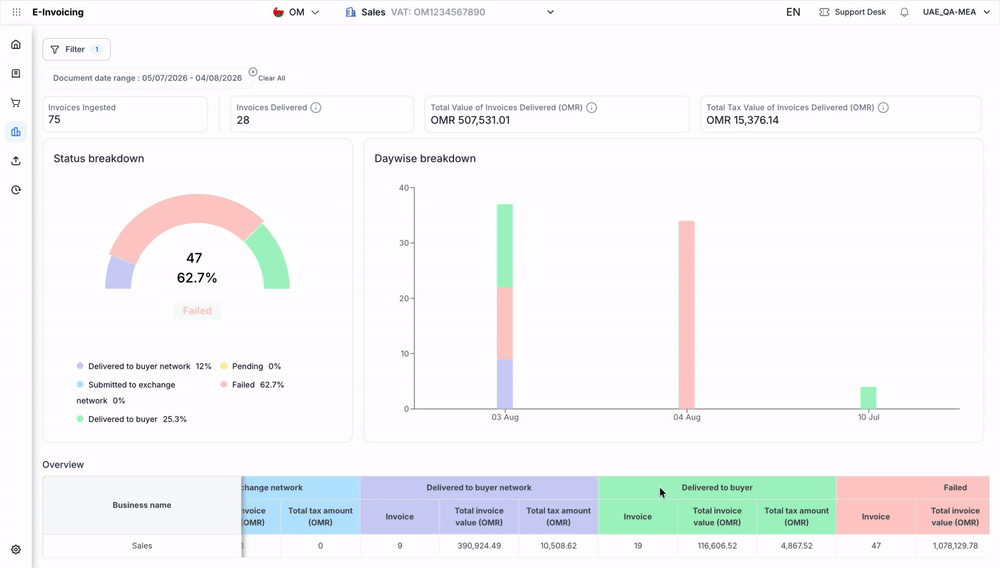1000x568 pixels.
Task: Select the 04 Aug failed bar
Action: click(x=686, y=315)
